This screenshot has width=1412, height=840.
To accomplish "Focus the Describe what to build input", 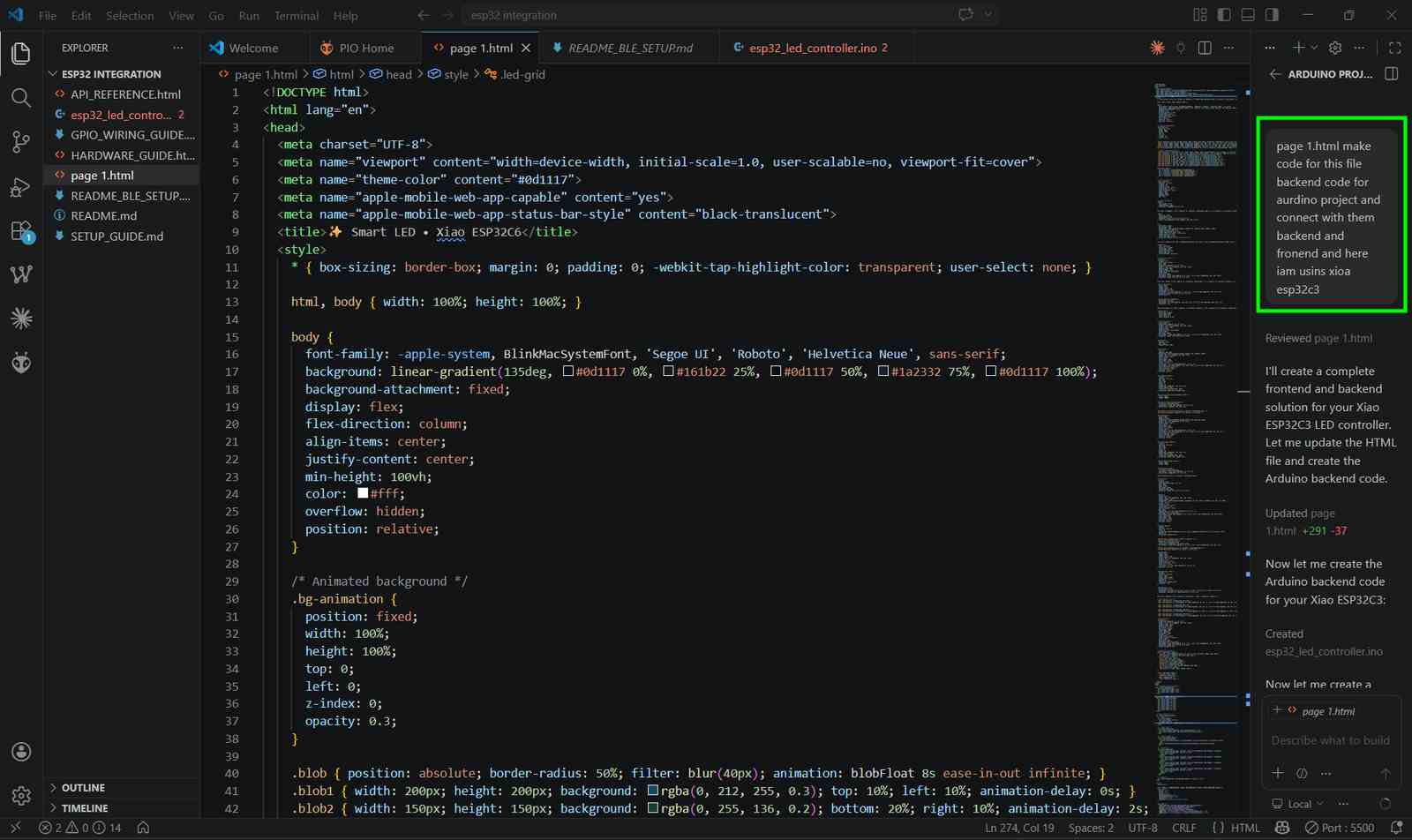I will point(1331,740).
